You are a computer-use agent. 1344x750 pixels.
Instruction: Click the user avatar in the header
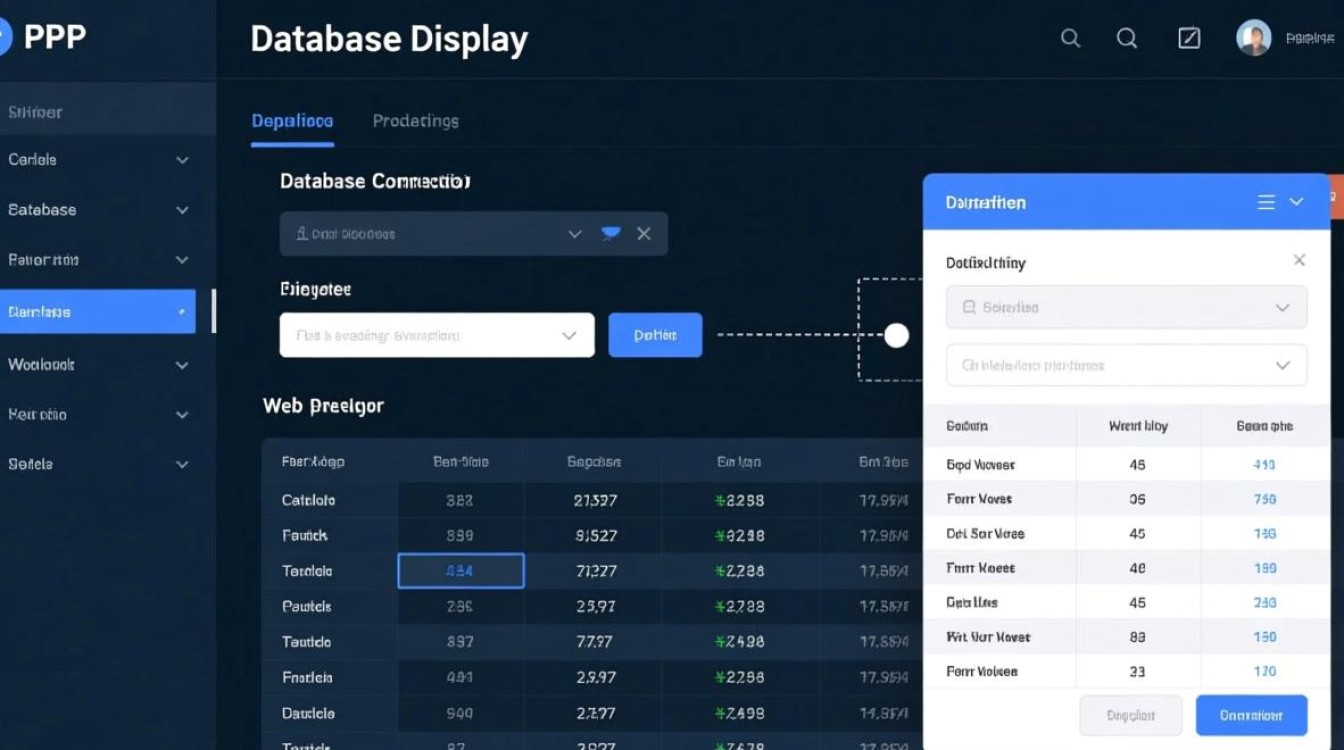coord(1253,39)
